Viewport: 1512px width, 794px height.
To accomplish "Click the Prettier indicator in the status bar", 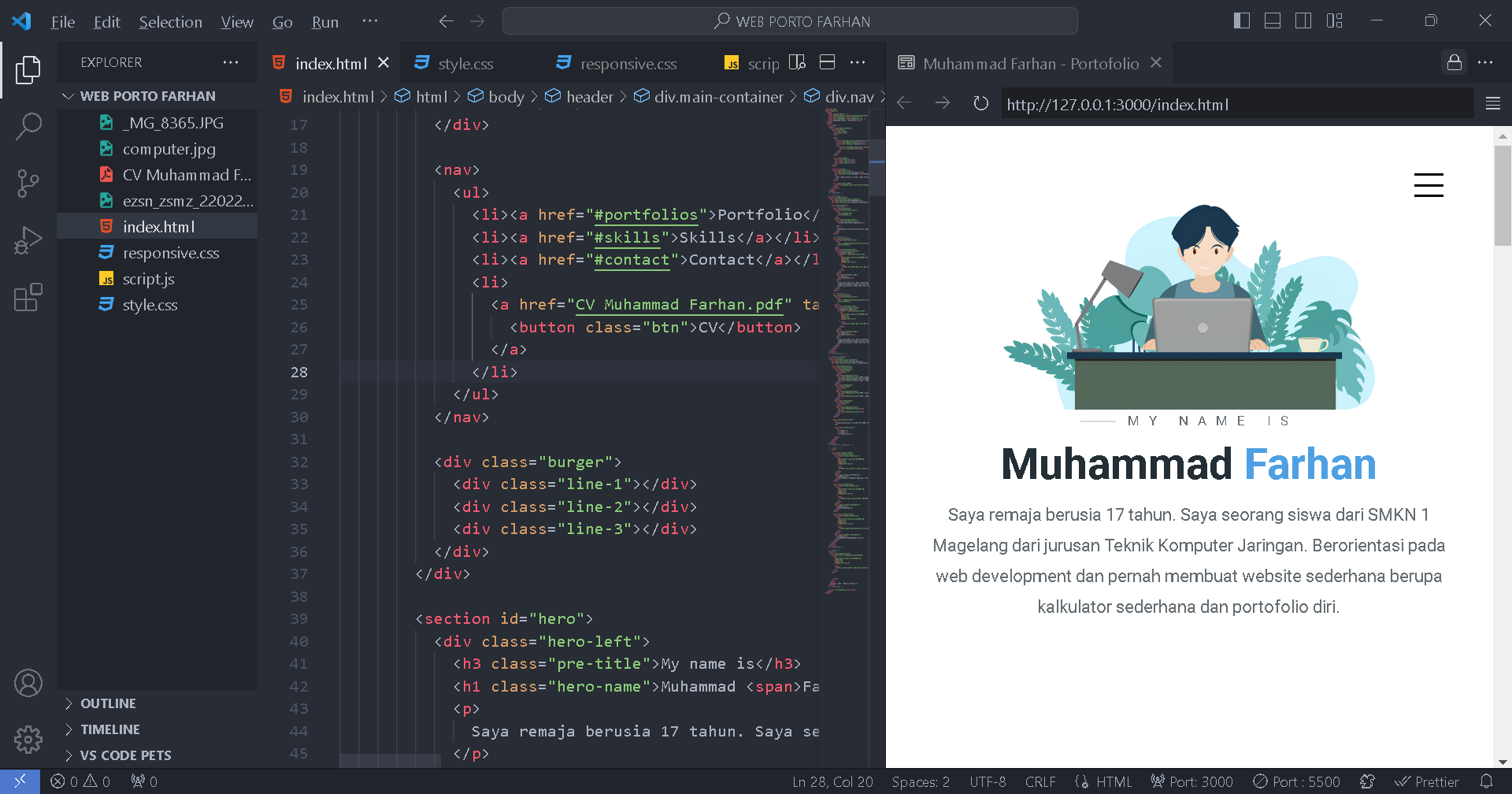I will (1428, 781).
